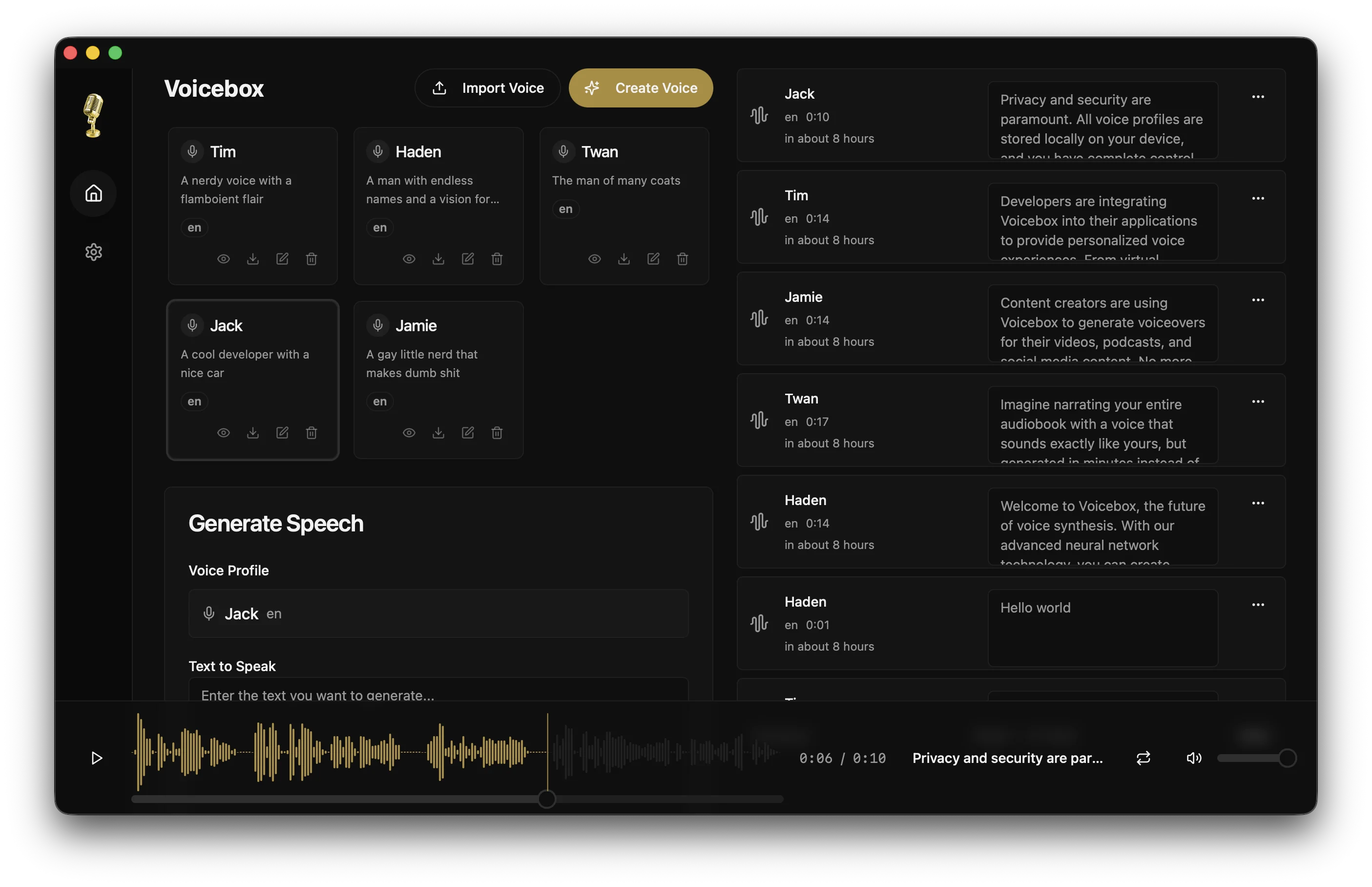Image resolution: width=1372 pixels, height=887 pixels.
Task: Select the Jamie voice card
Action: click(x=438, y=380)
